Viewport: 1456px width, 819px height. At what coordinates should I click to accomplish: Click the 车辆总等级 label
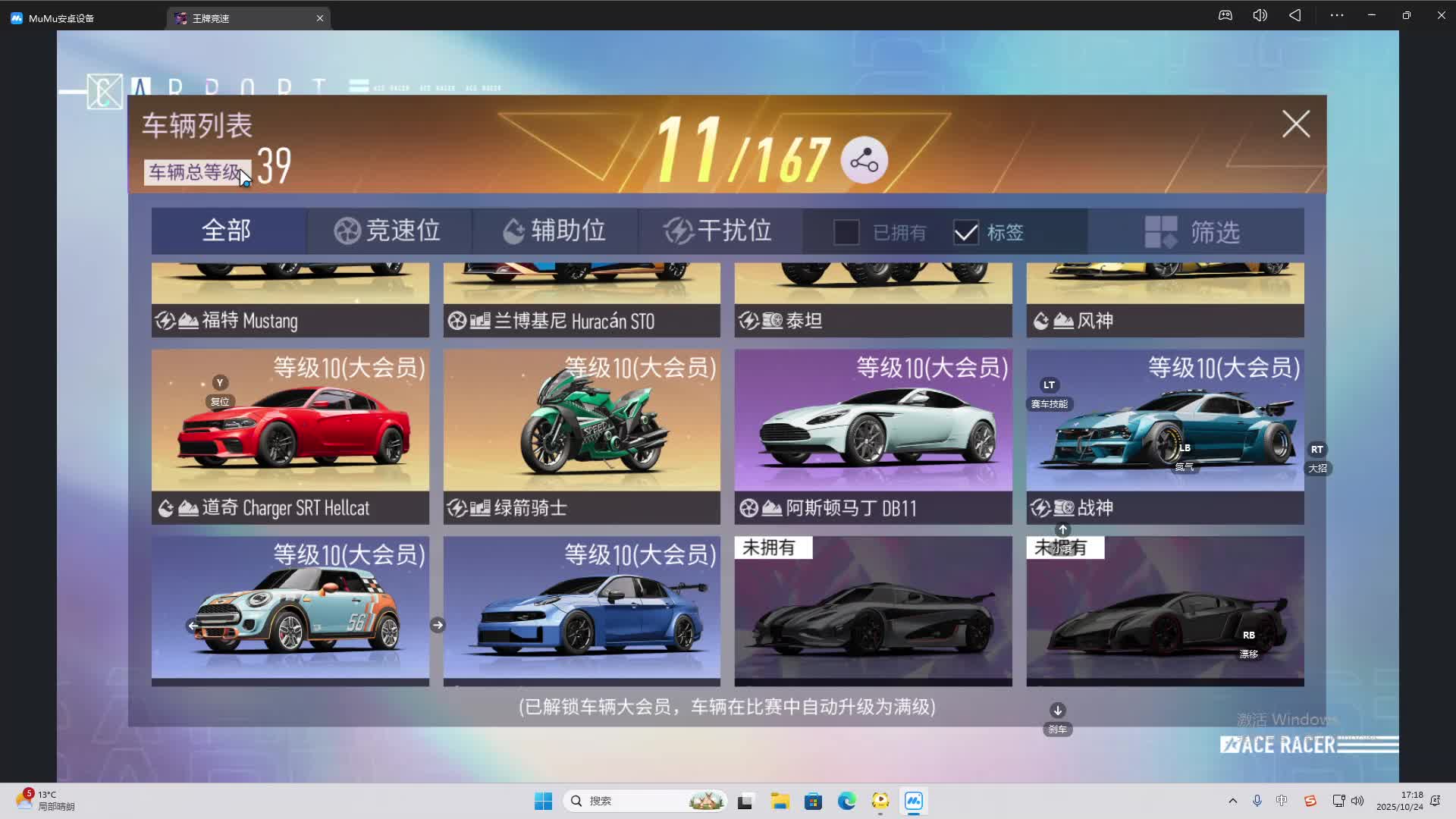pos(195,172)
